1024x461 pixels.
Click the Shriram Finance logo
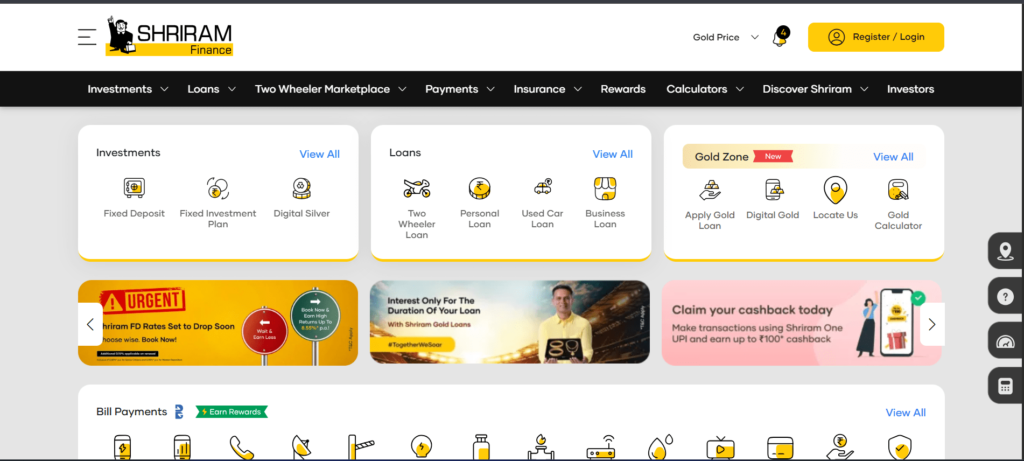point(169,36)
